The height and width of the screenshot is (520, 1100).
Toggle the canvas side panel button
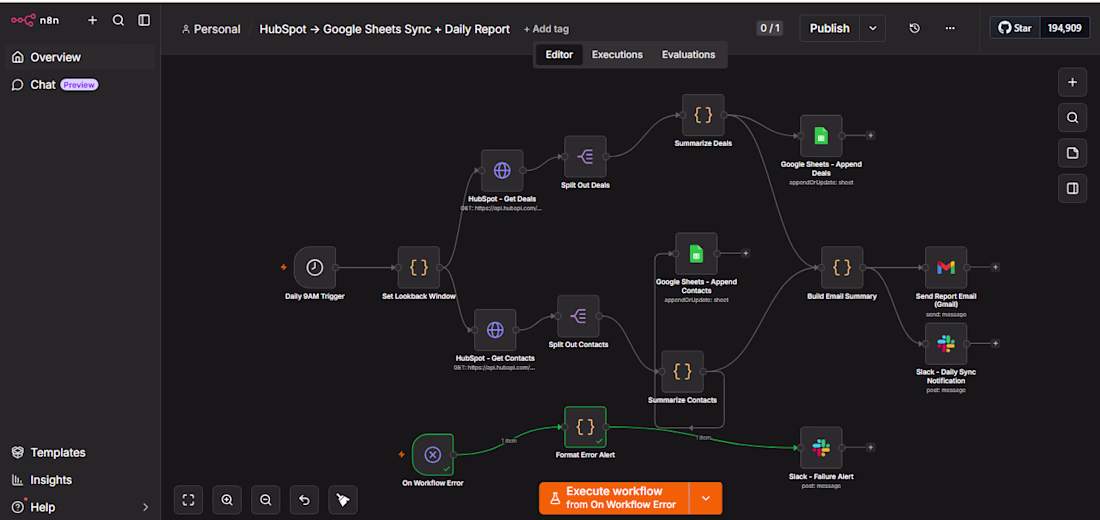pyautogui.click(x=1072, y=188)
